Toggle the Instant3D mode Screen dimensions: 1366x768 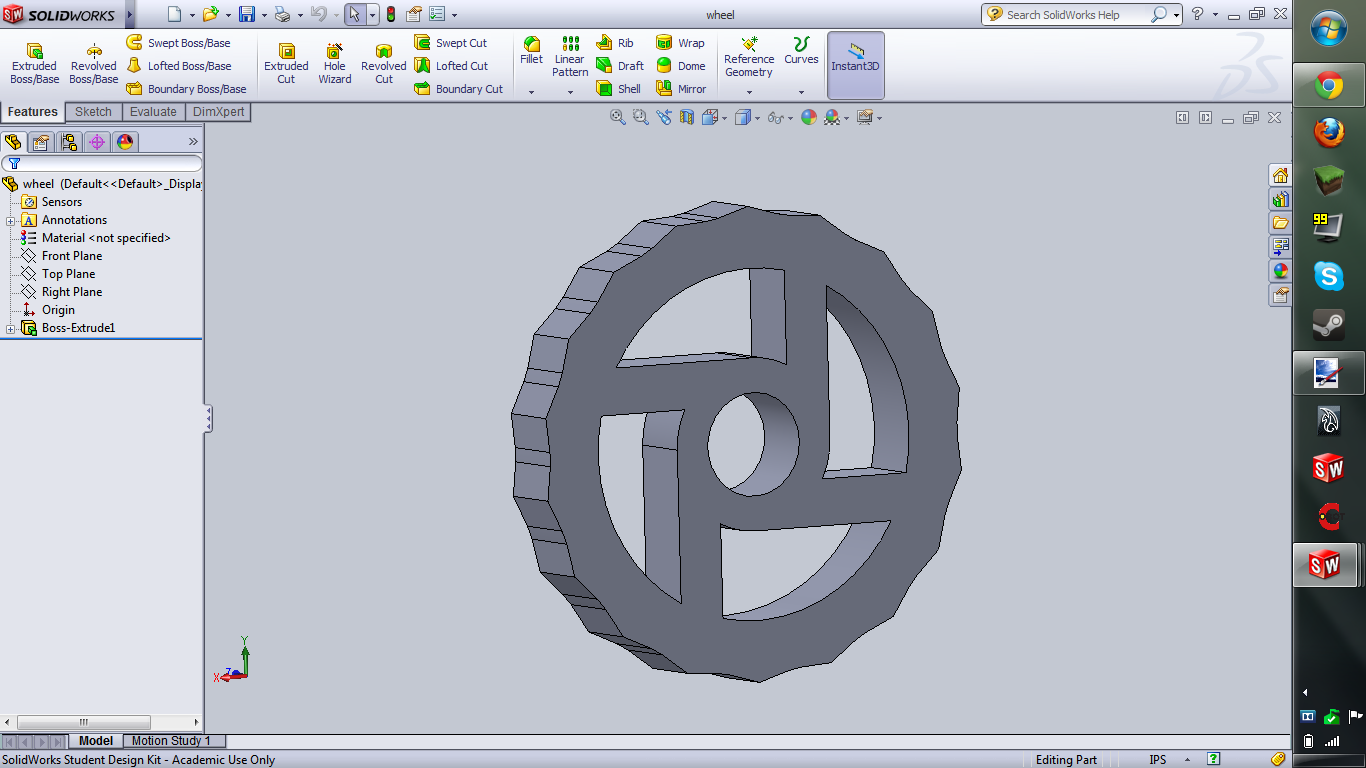[x=855, y=58]
